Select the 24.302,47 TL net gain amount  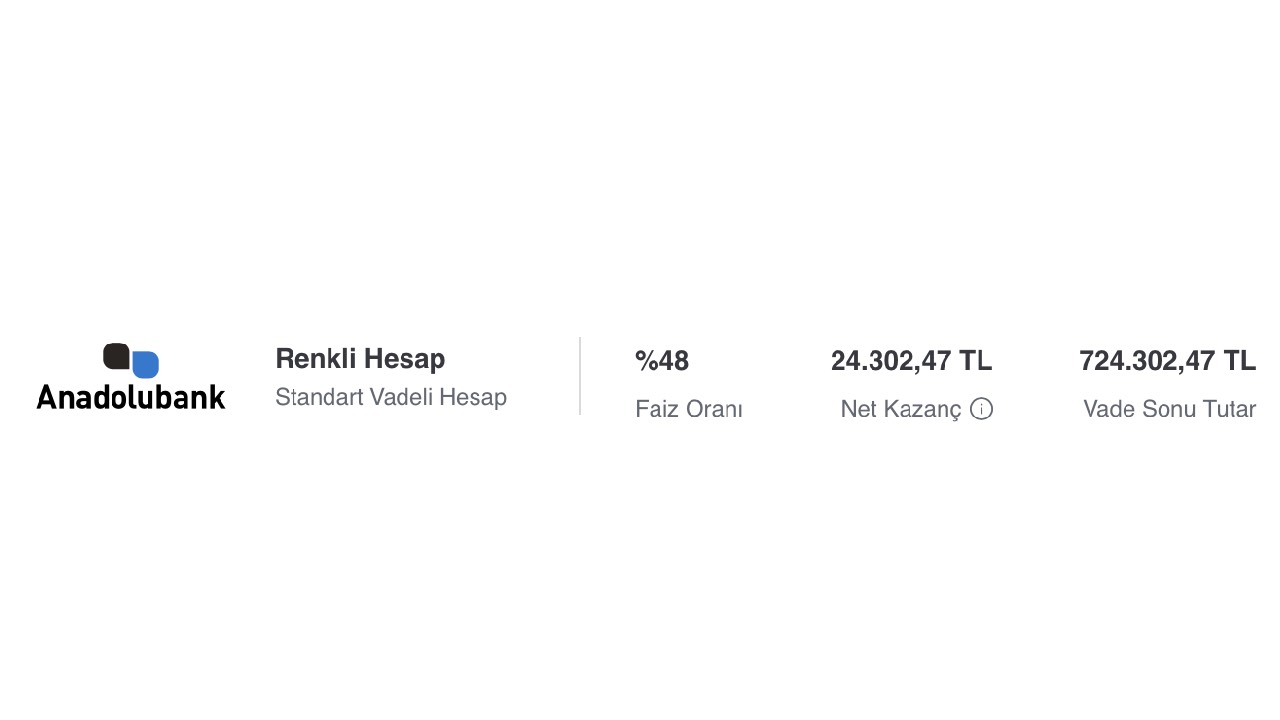click(x=911, y=361)
